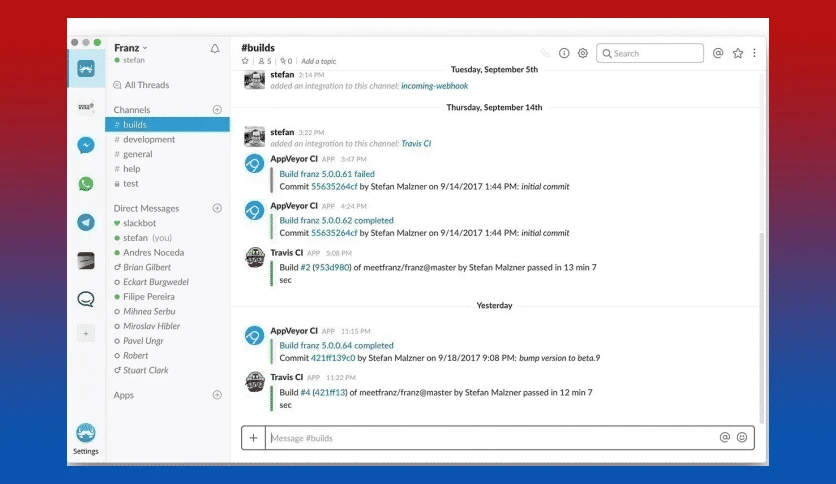
Task: Click the message list scrollbar
Action: pos(761,328)
